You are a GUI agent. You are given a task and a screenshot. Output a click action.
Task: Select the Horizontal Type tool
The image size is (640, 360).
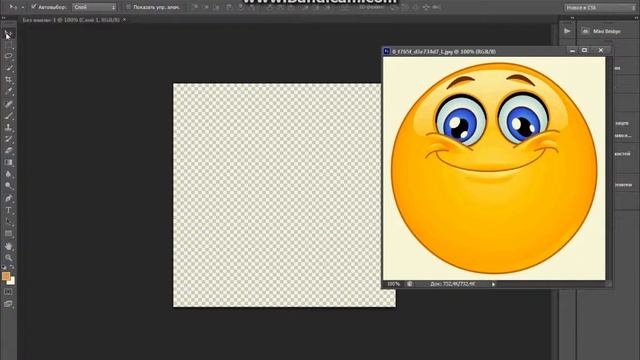pyautogui.click(x=9, y=210)
